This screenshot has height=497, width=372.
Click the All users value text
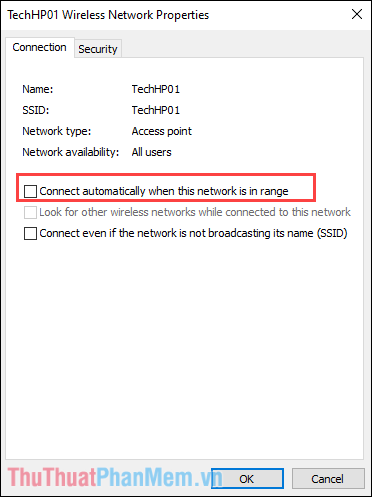[152, 152]
